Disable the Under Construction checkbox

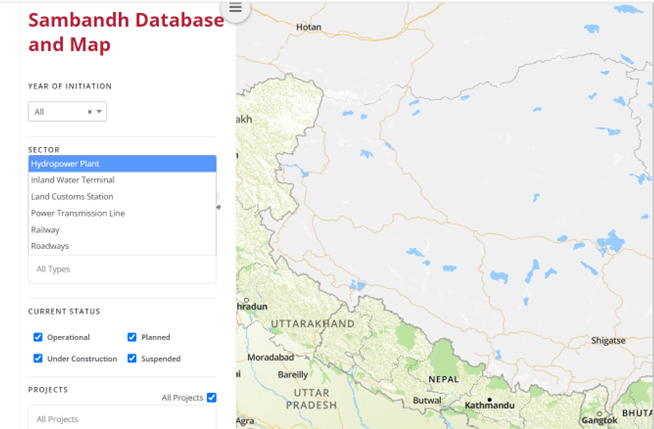tap(38, 358)
